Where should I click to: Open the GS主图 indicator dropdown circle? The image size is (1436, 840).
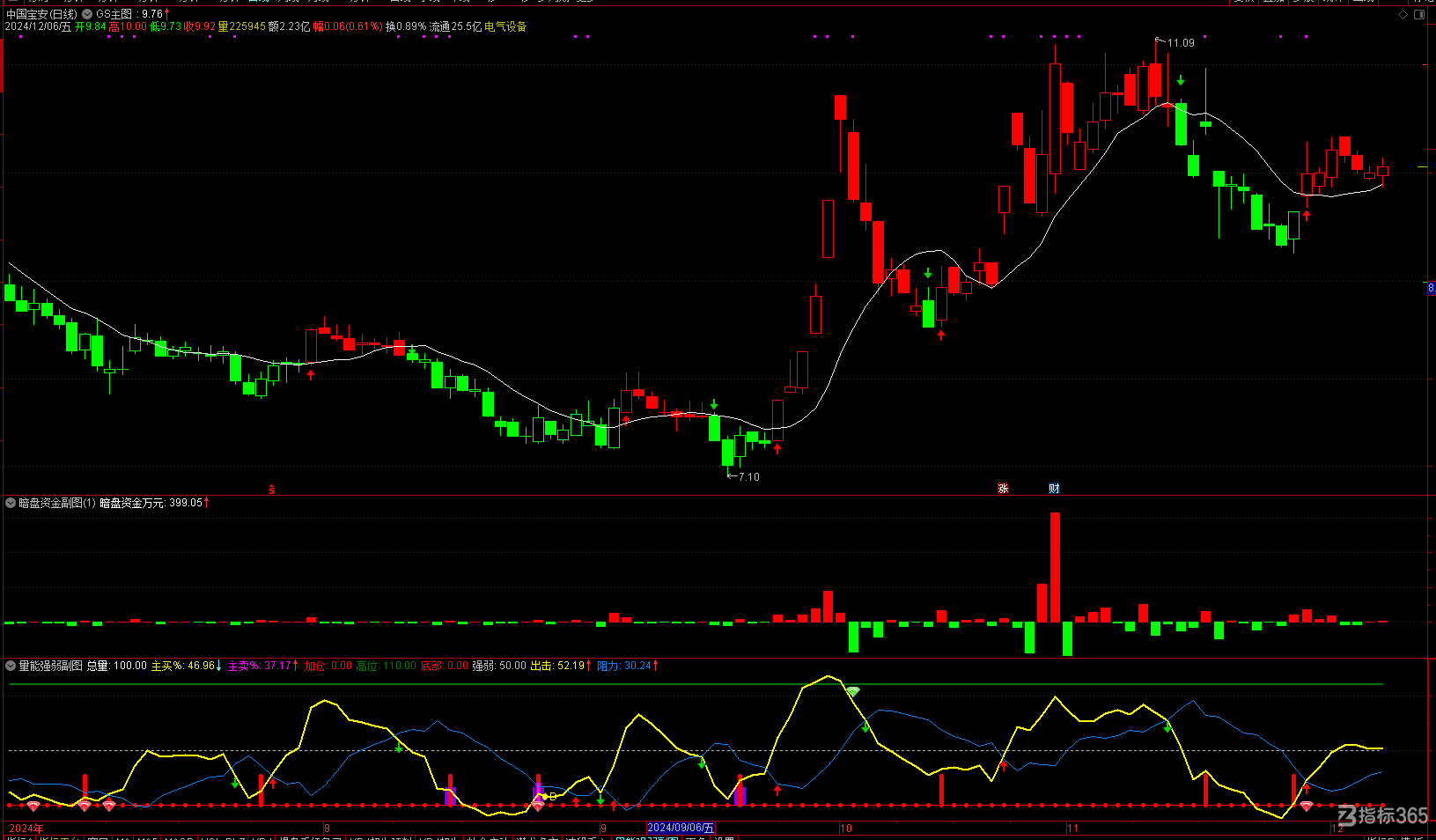(x=87, y=14)
